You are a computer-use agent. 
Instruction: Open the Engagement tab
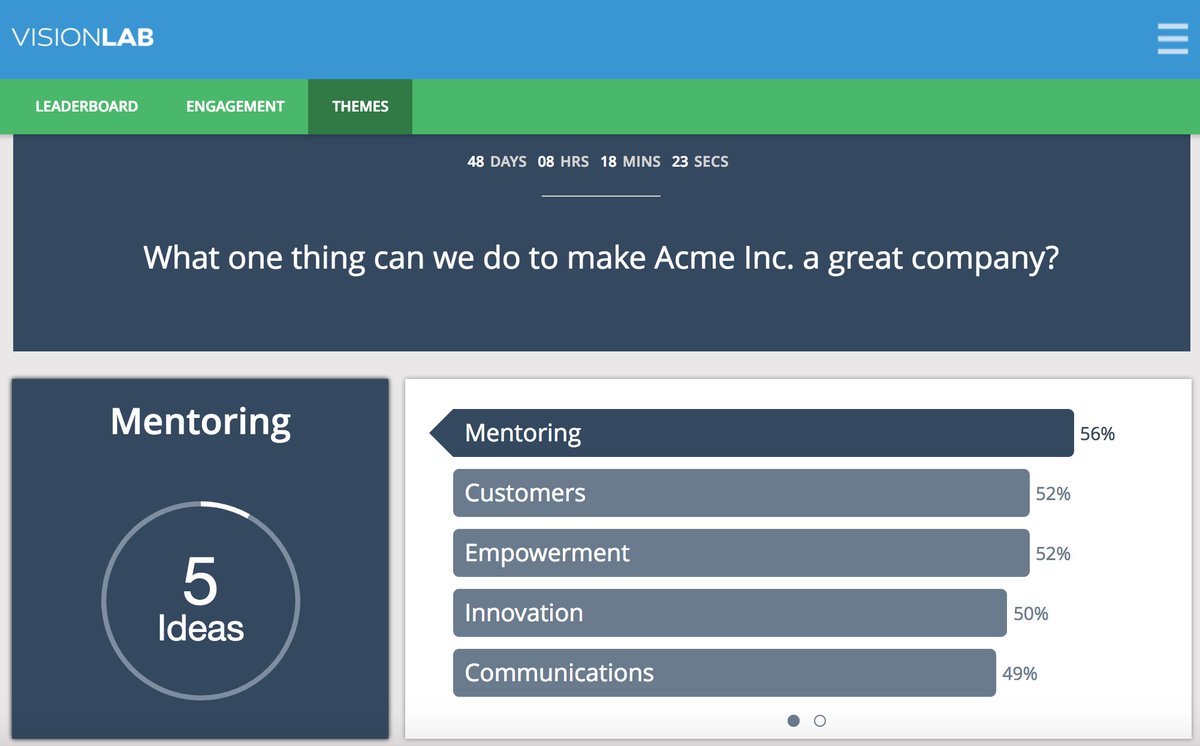click(x=235, y=106)
